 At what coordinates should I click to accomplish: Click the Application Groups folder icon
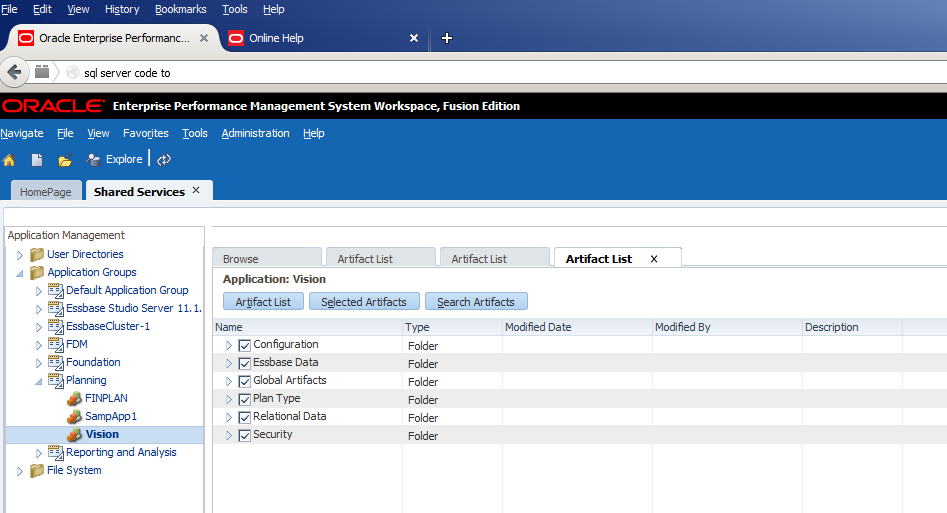37,273
